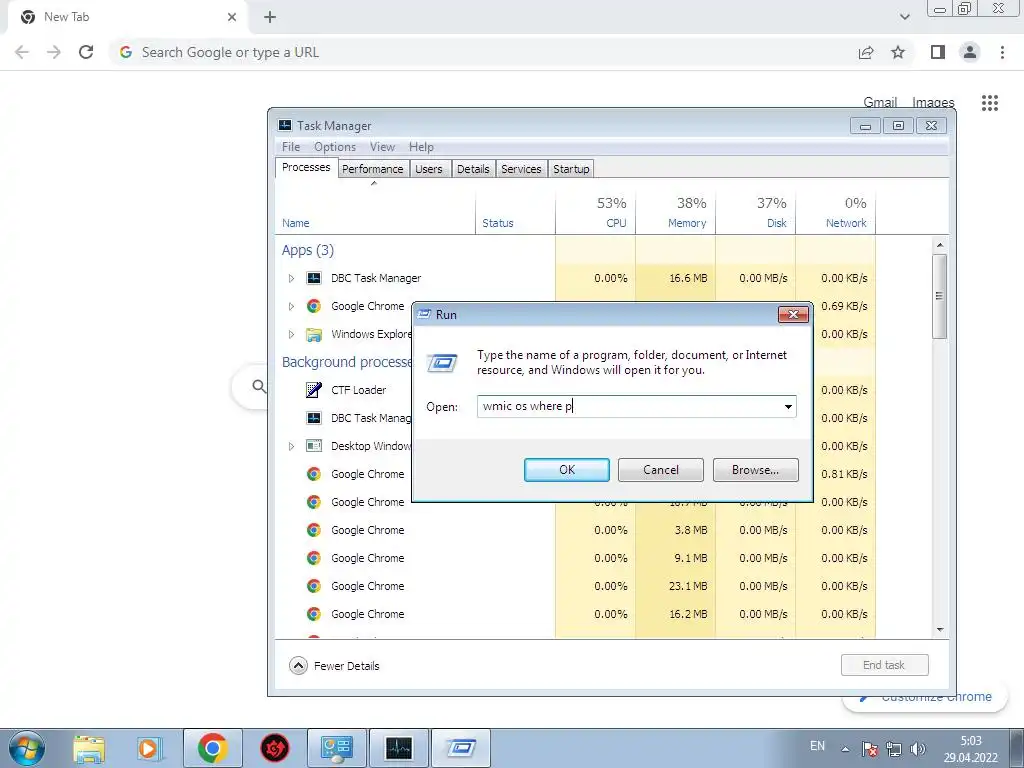This screenshot has height=768, width=1024.
Task: Open Chrome profile avatar icon
Action: 970,52
